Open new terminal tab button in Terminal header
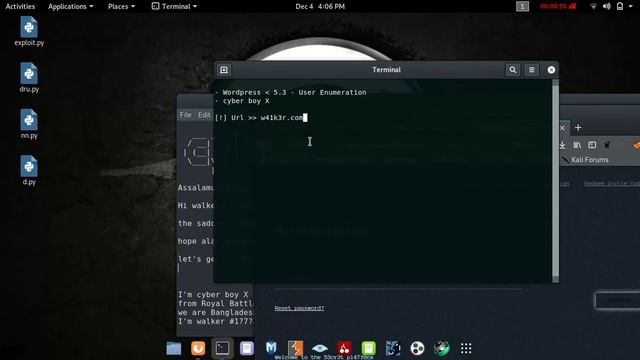This screenshot has height=360, width=640. pyautogui.click(x=224, y=70)
